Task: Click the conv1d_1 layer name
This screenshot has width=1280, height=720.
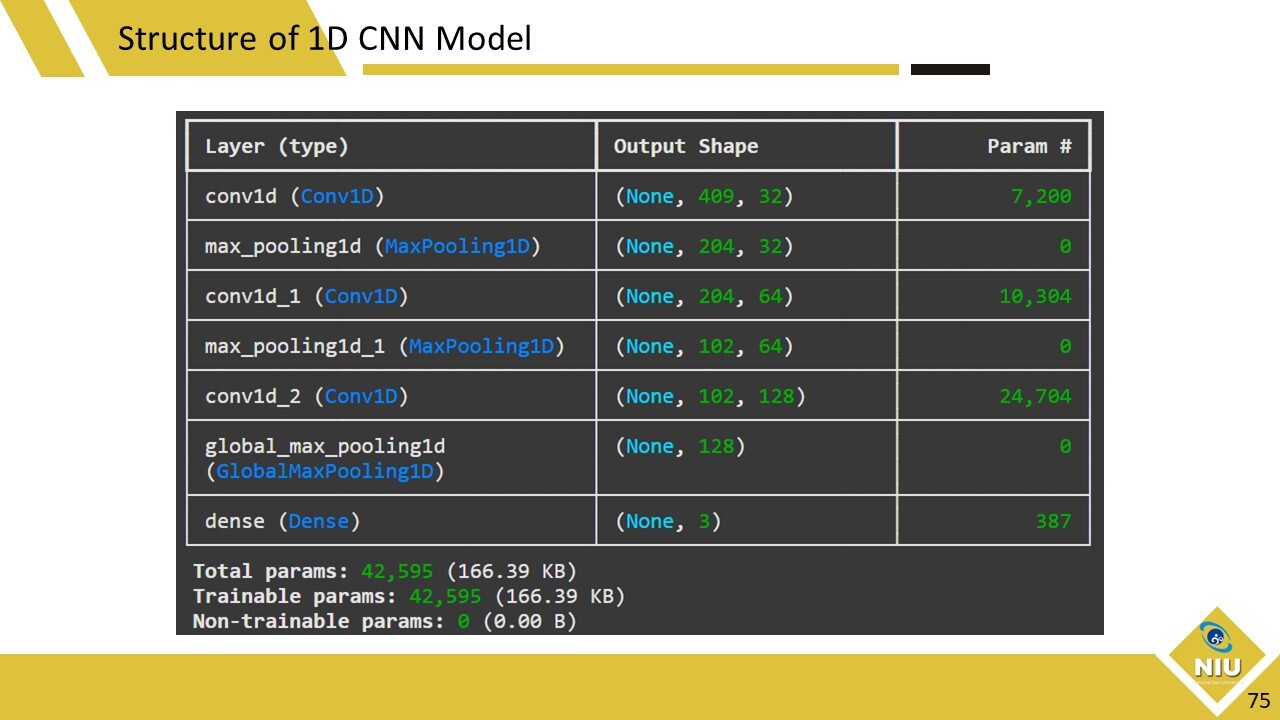Action: point(253,296)
